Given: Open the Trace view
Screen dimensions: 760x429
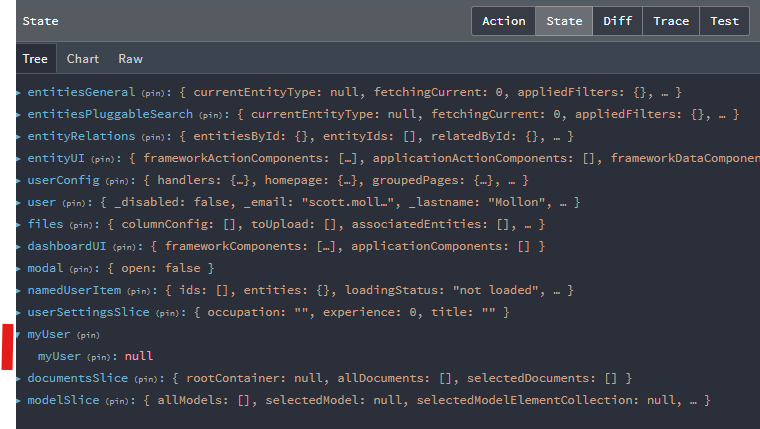Looking at the screenshot, I should (x=671, y=21).
